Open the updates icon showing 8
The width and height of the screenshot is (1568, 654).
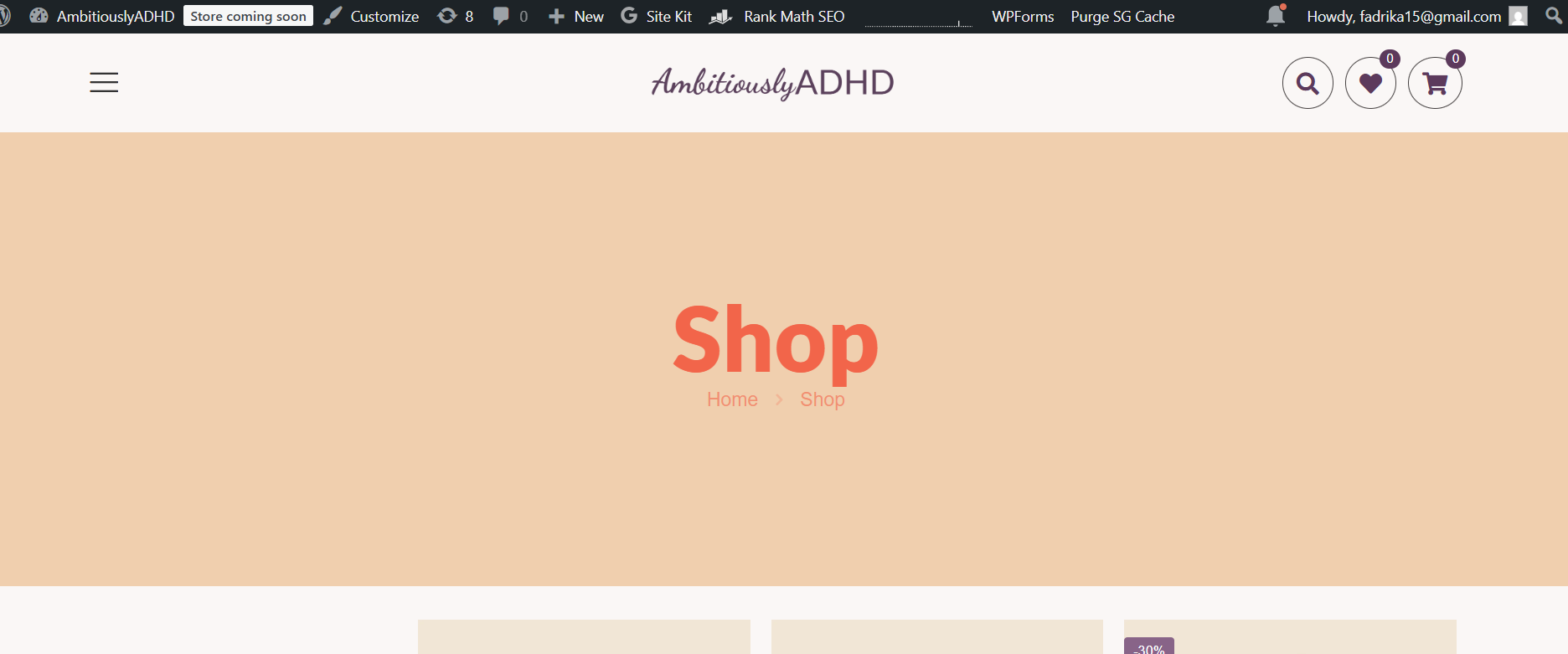[456, 16]
